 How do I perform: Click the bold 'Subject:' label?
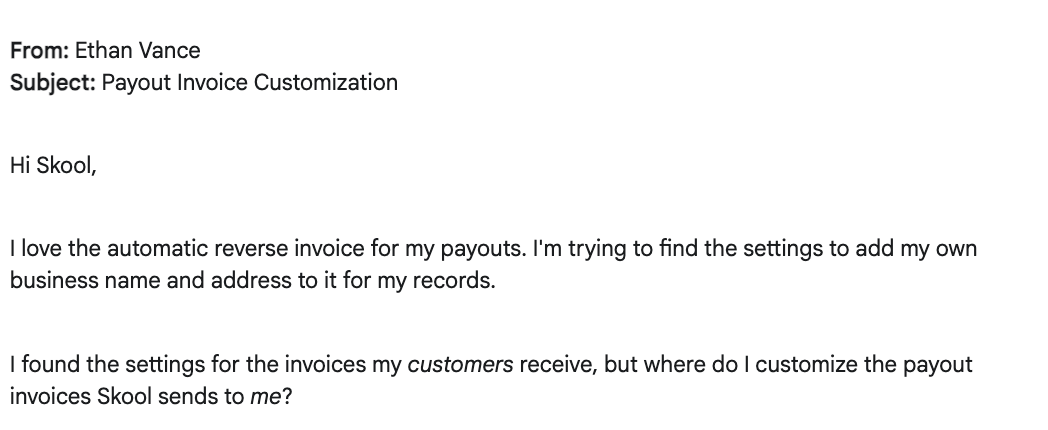(53, 83)
